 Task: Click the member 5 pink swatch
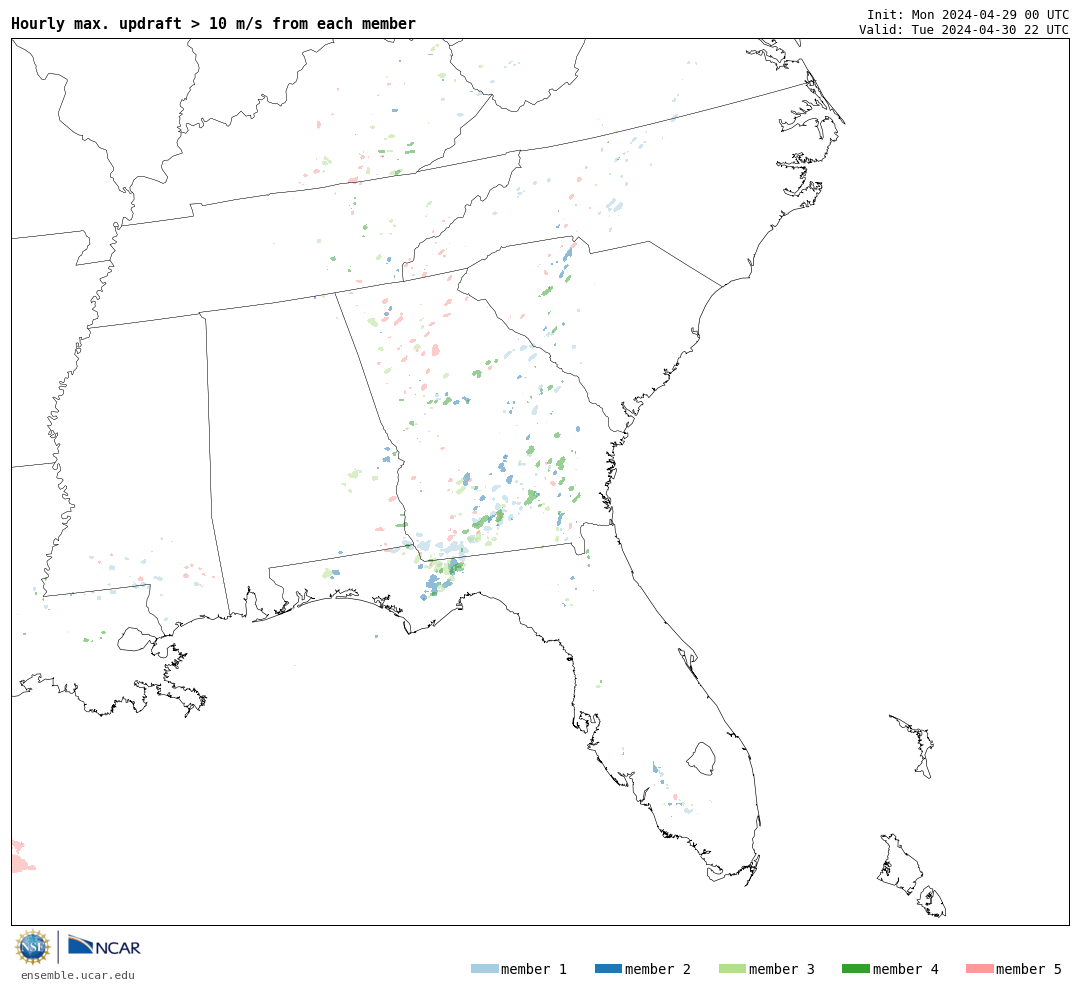pos(979,969)
